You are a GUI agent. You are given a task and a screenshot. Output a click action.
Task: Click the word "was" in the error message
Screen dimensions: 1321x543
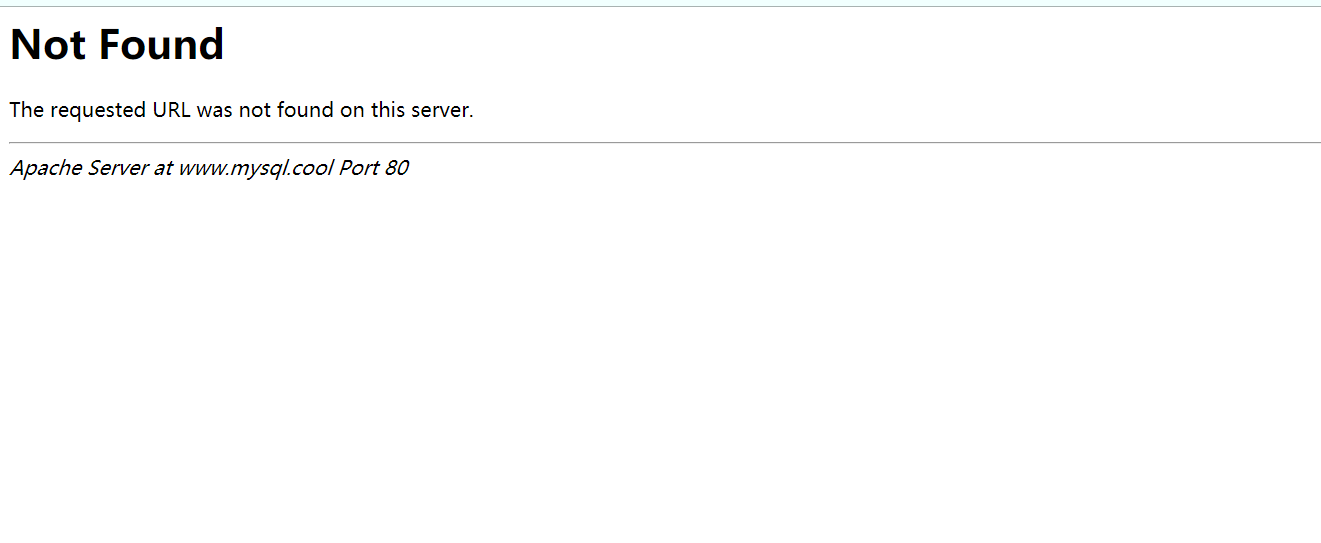pos(215,111)
